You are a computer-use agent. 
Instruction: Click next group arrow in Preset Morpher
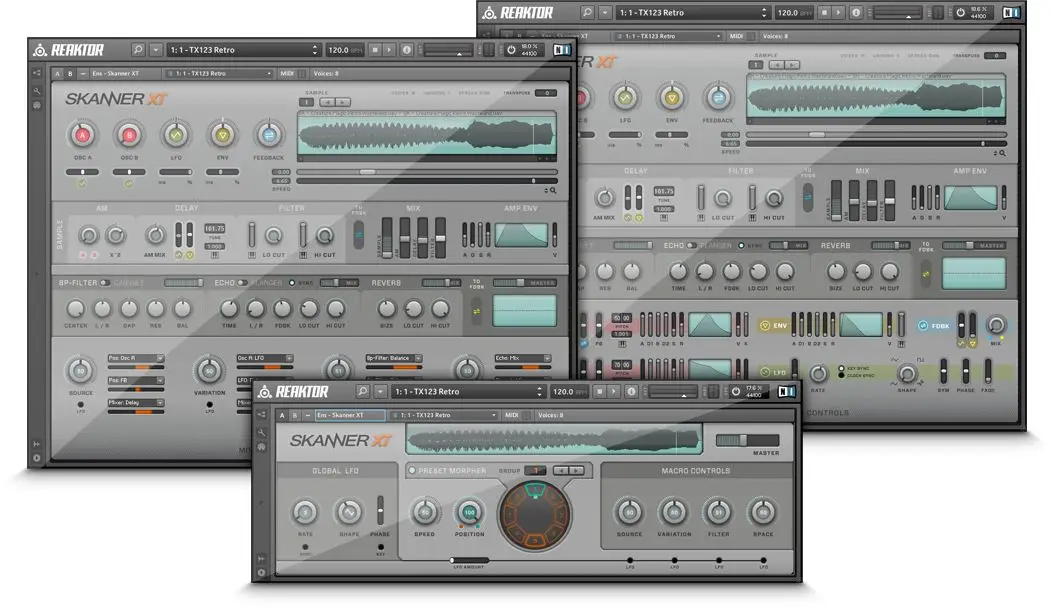(576, 471)
